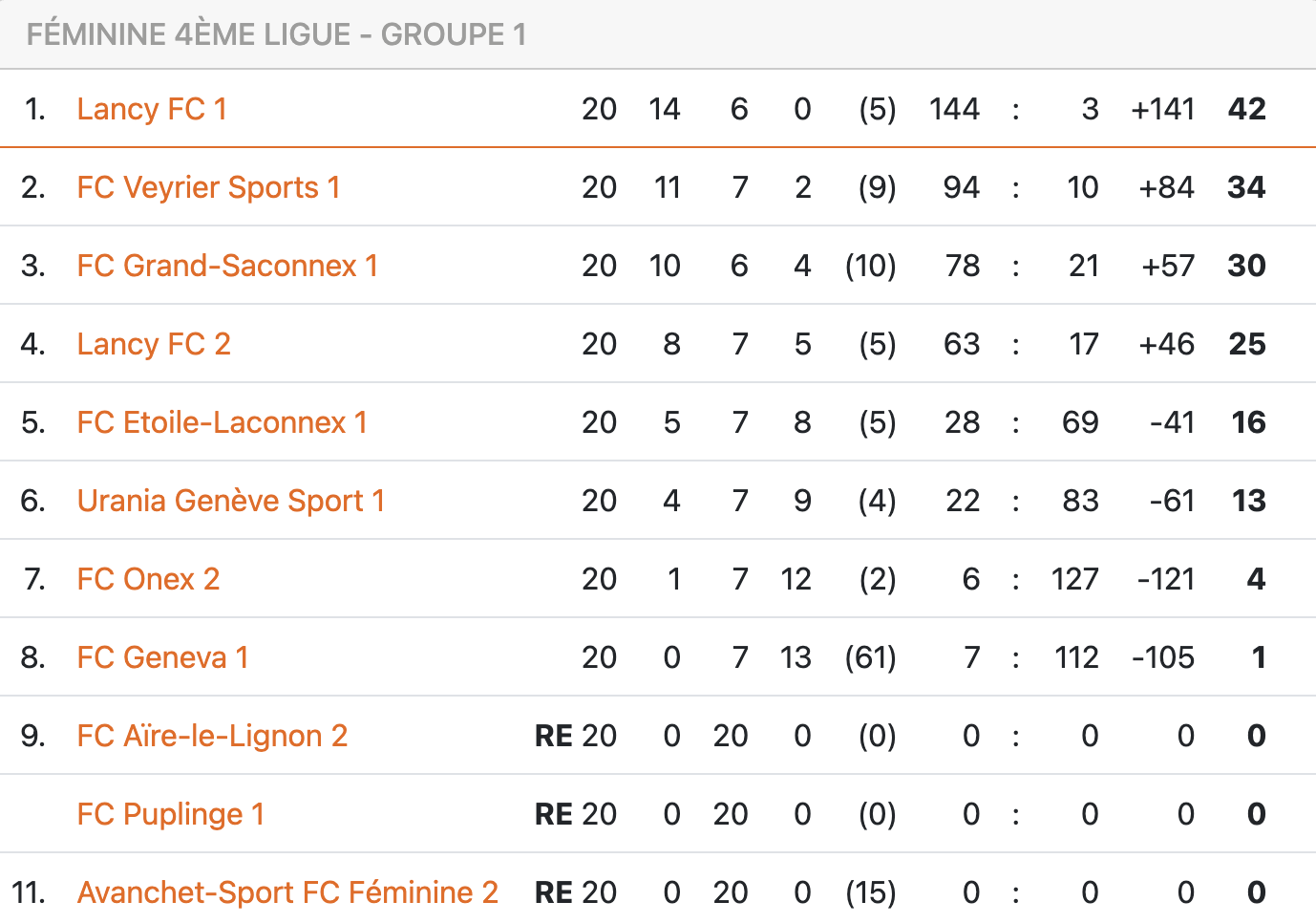Click the 144 goals scored value
This screenshot has width=1316, height=923.
point(954,109)
